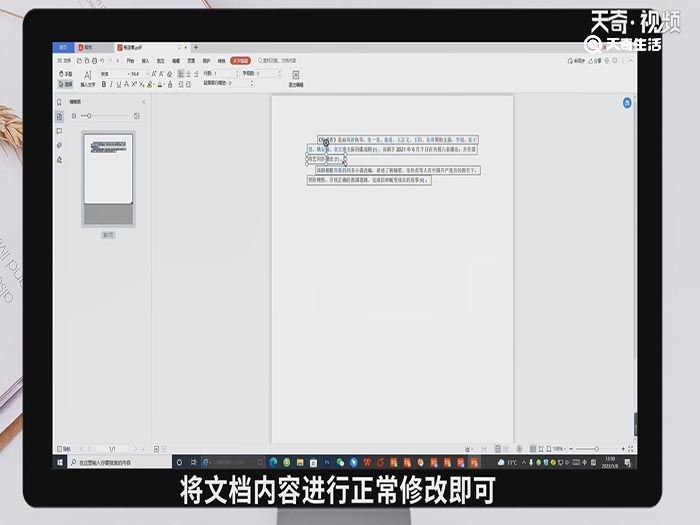Open the Windows Start menu

60,462
